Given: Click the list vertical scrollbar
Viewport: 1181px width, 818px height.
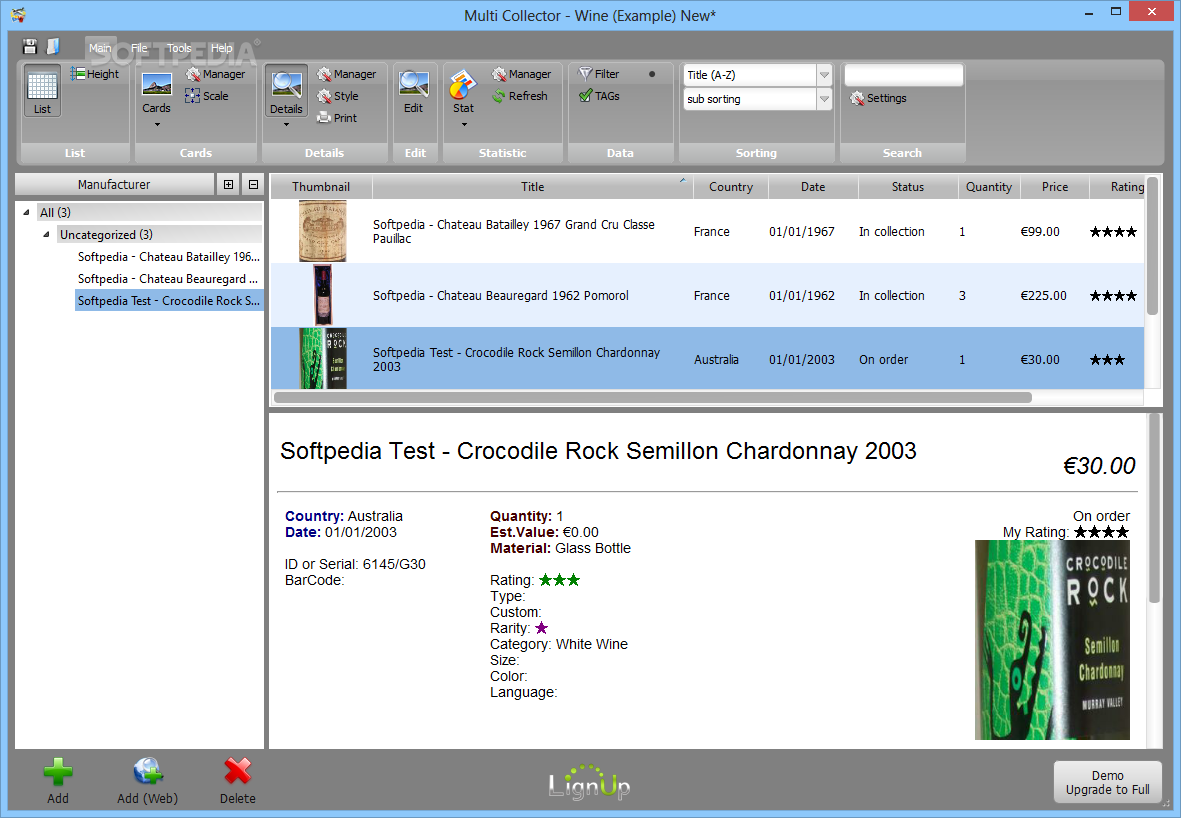Looking at the screenshot, I should click(1152, 246).
